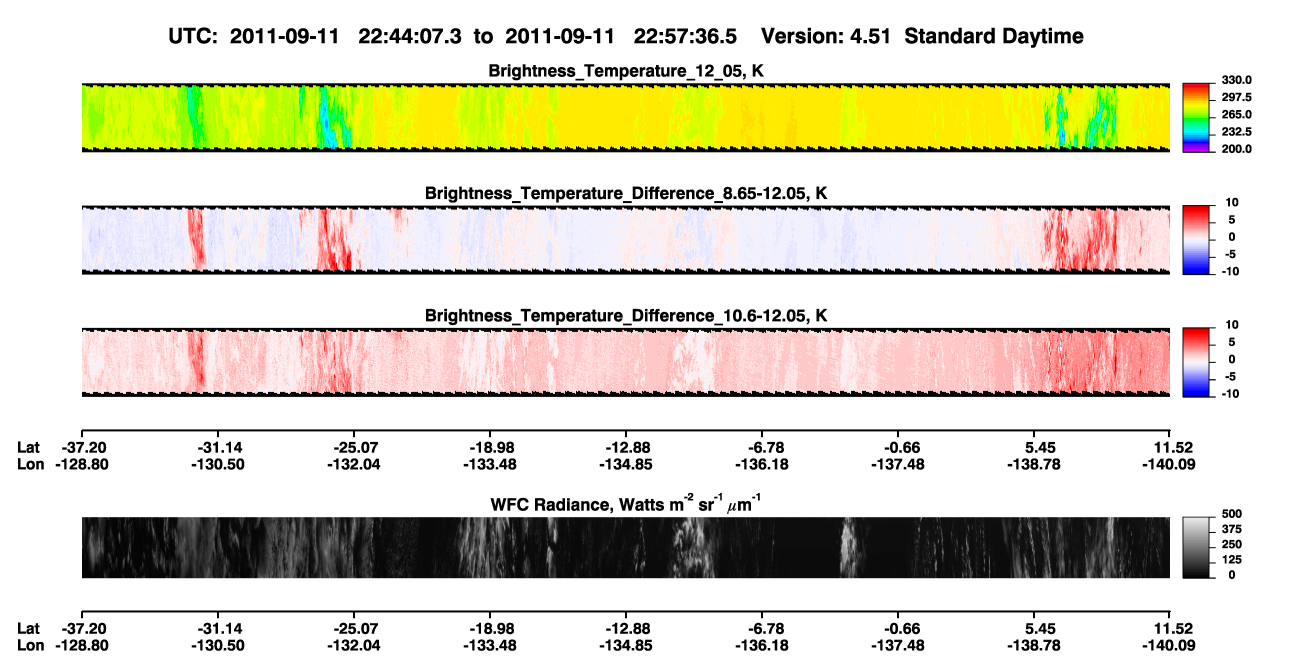Click longitude -136.18 on the upper axis

coord(760,464)
